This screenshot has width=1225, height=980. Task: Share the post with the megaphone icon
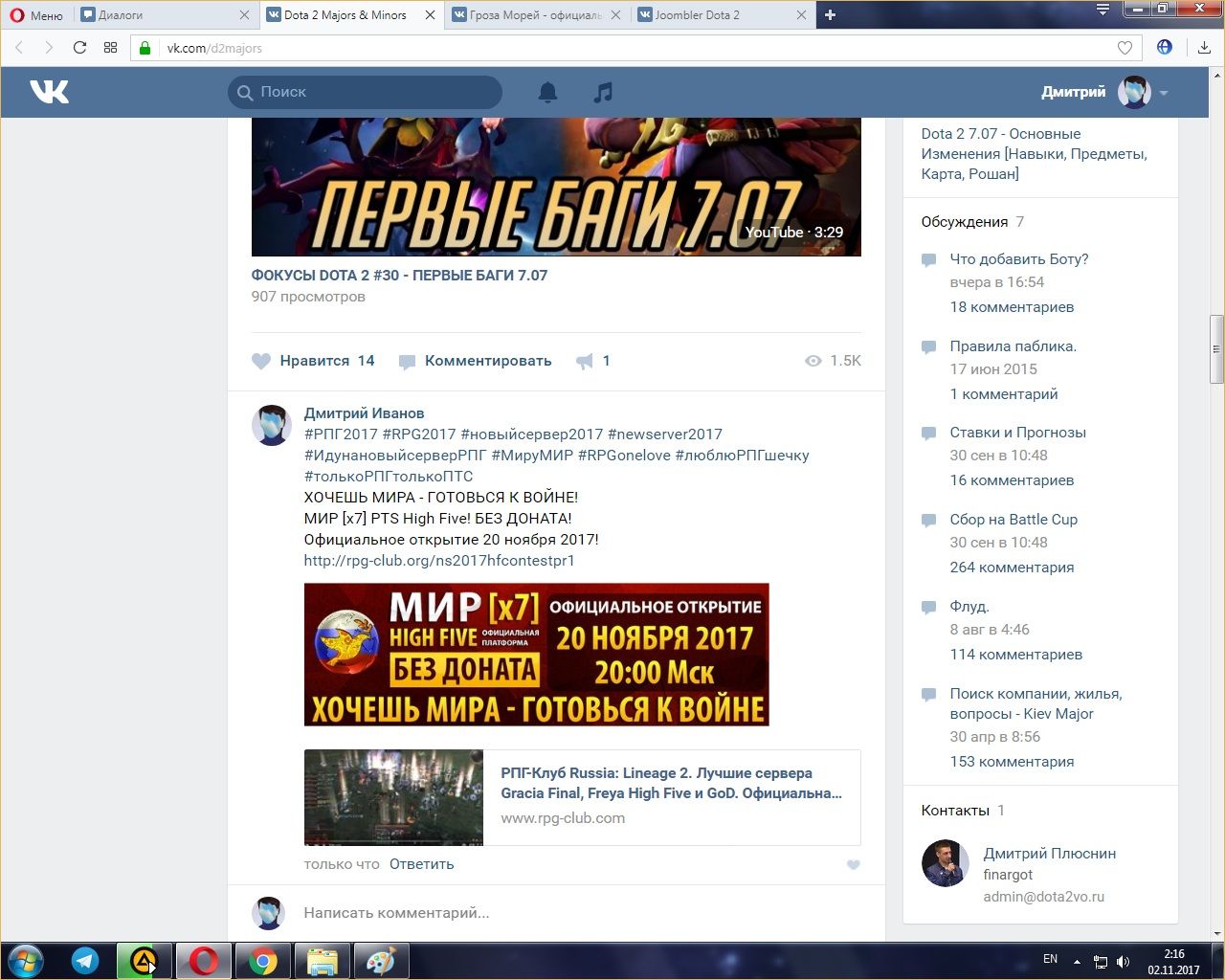coord(585,361)
